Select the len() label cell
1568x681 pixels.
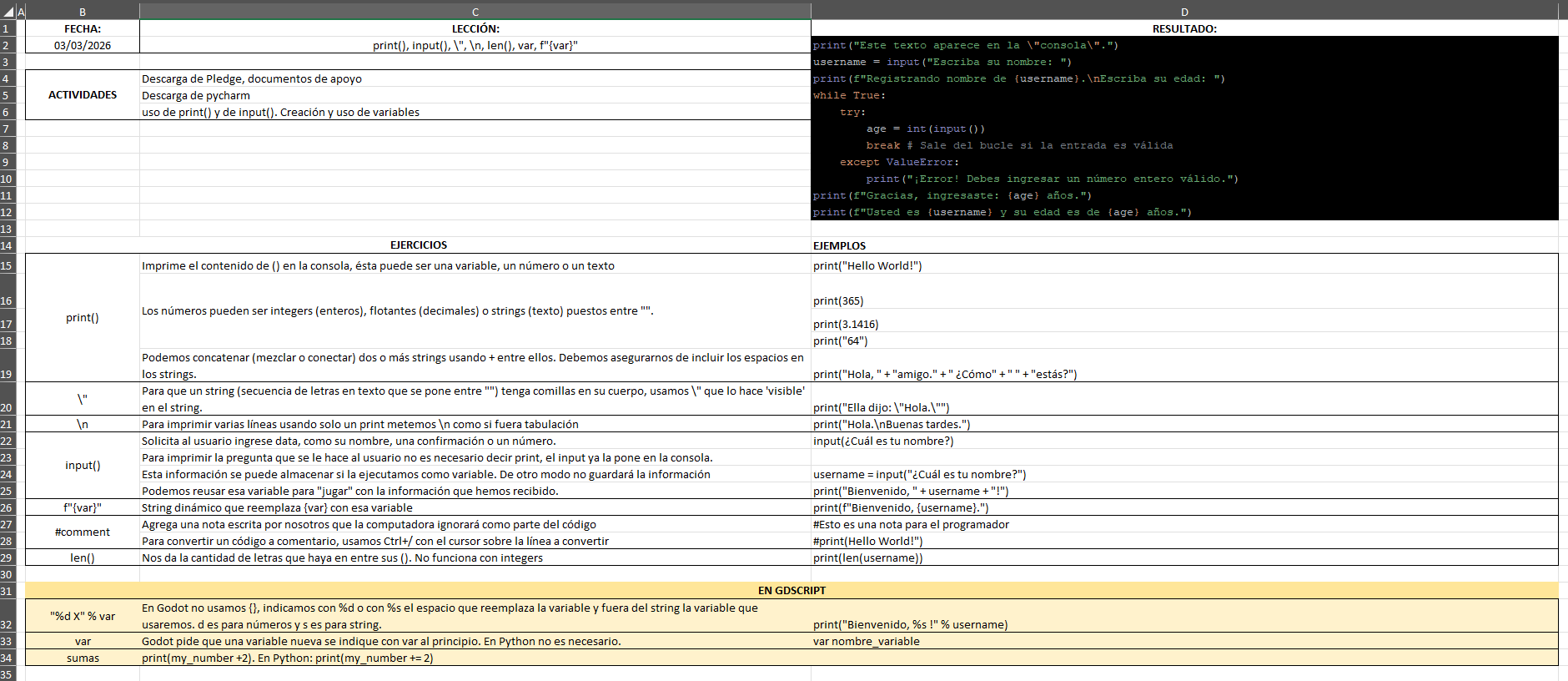pyautogui.click(x=83, y=557)
